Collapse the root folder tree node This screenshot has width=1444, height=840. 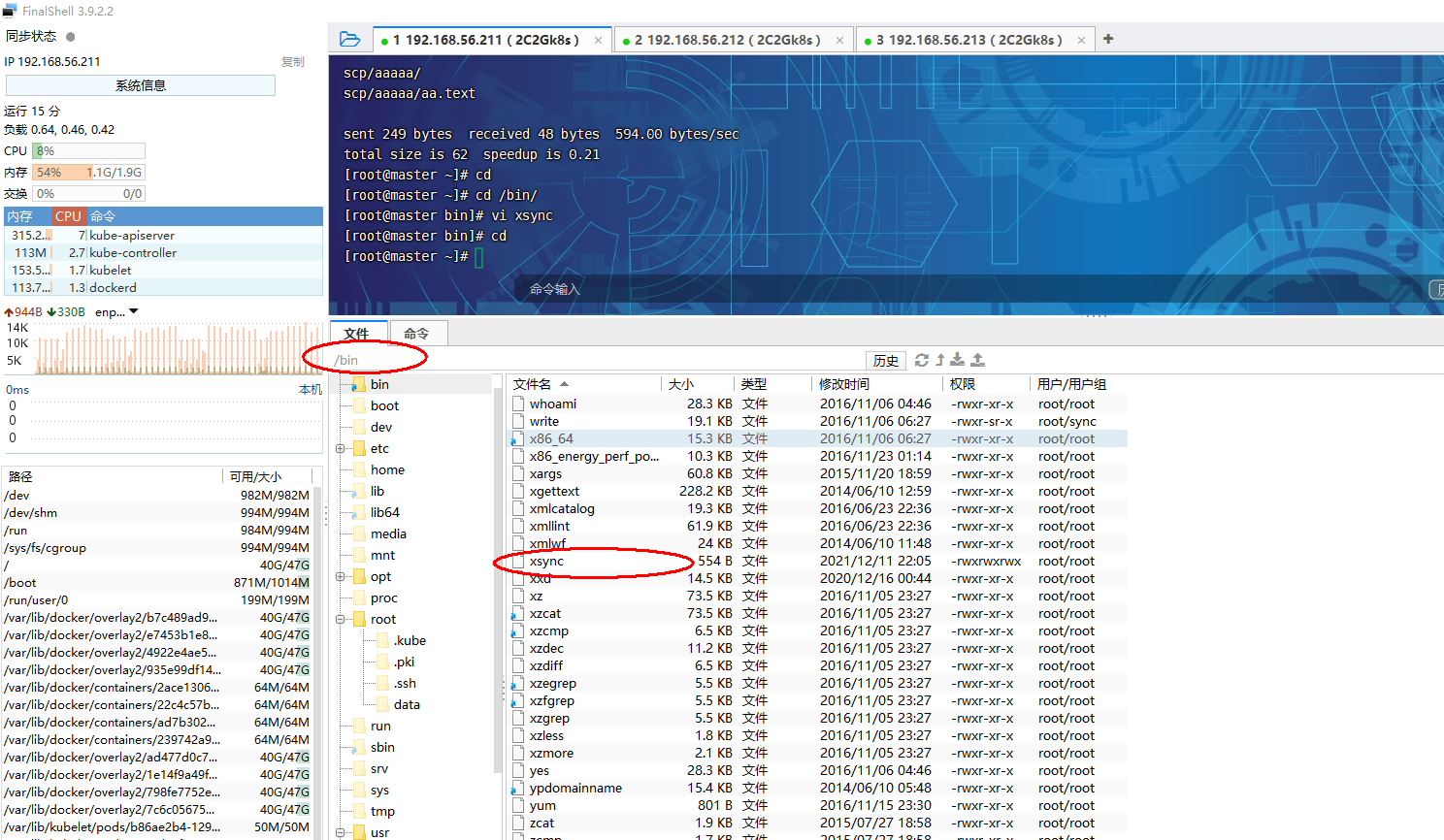point(341,619)
